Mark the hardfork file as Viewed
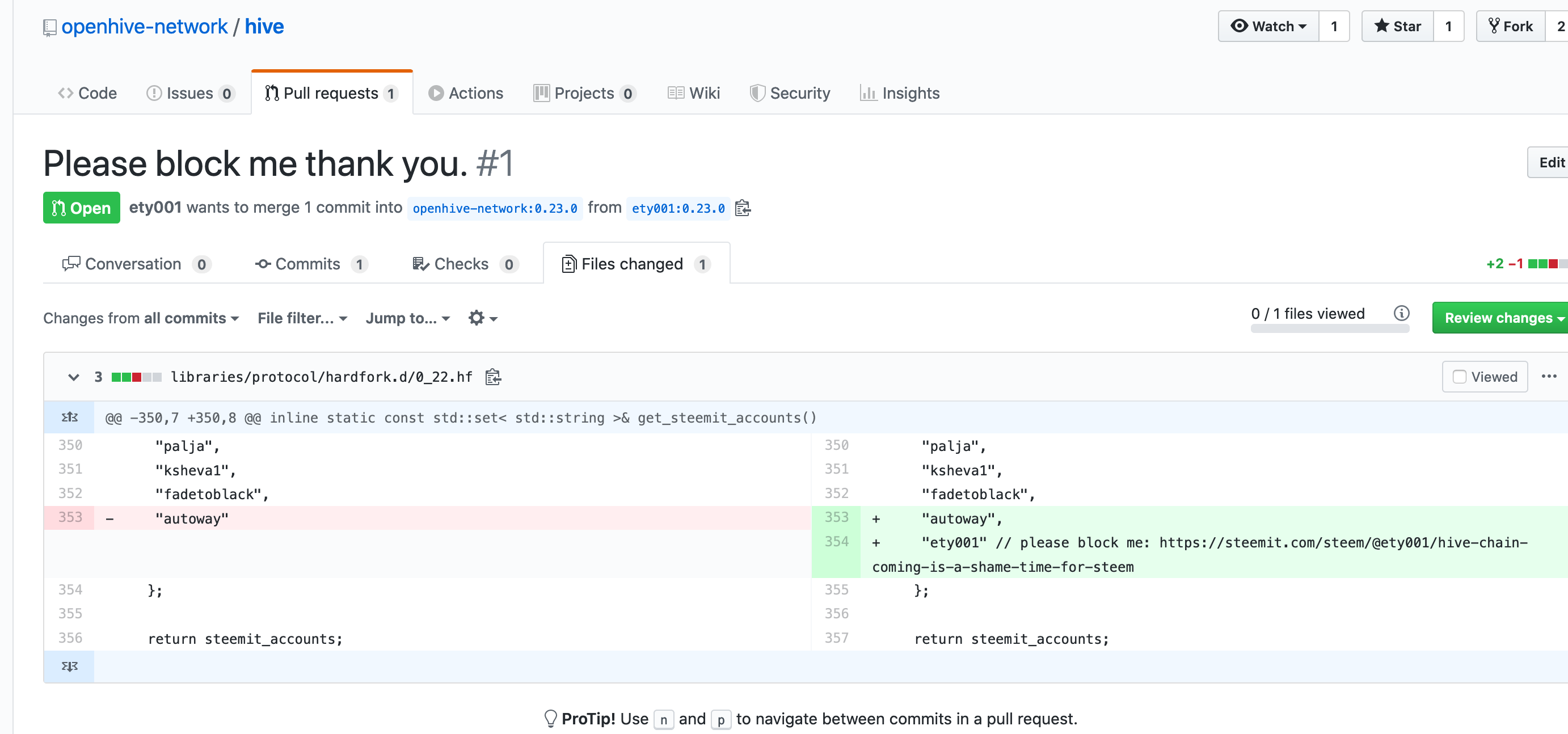Image resolution: width=1568 pixels, height=734 pixels. coord(1484,377)
